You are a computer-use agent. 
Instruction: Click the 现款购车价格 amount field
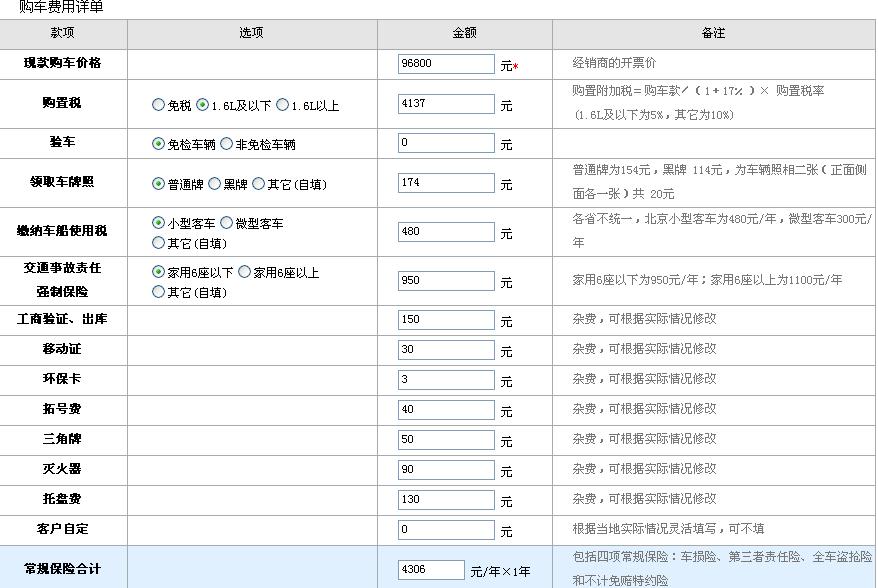(x=446, y=64)
